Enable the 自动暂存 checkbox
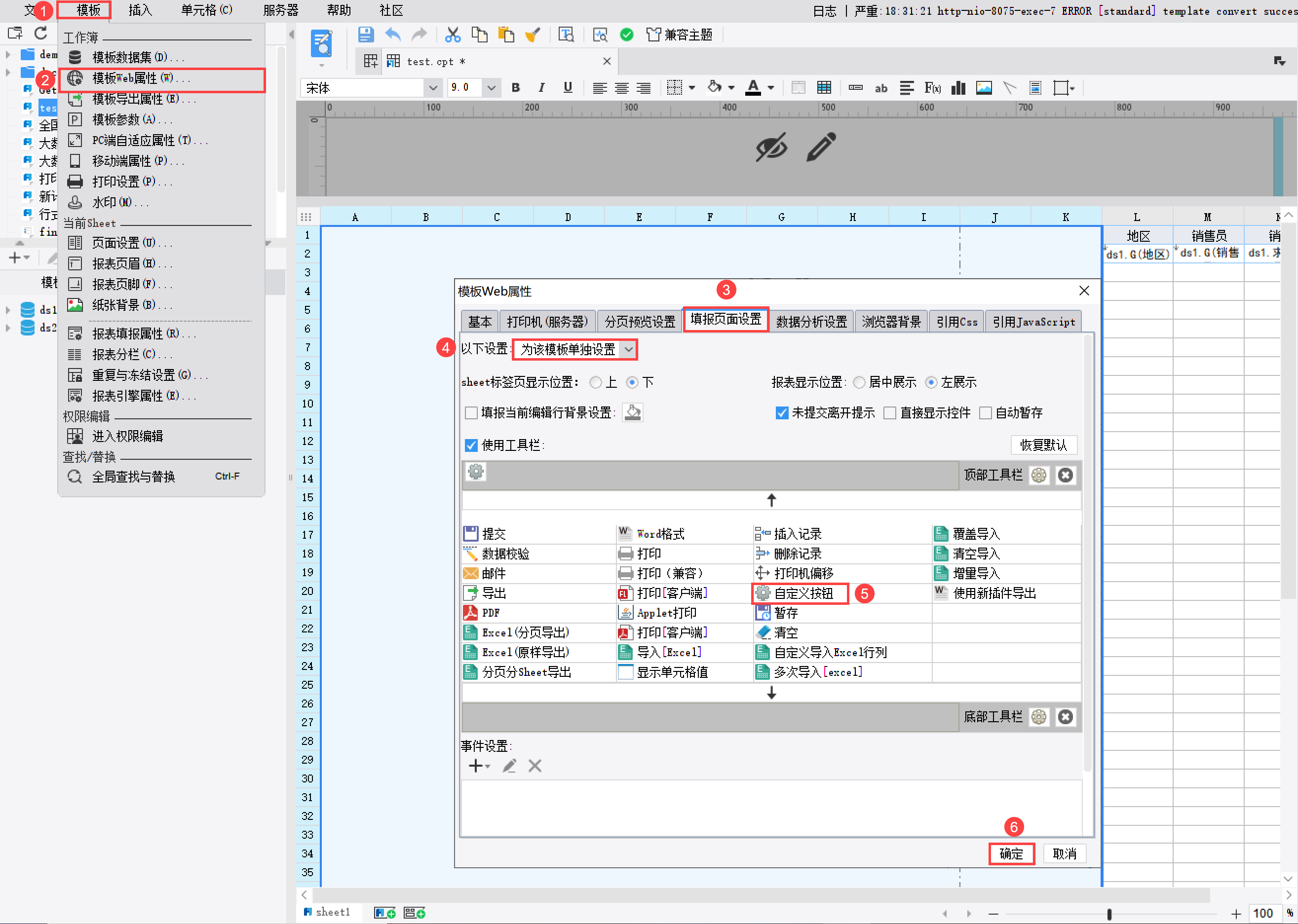 pos(986,412)
